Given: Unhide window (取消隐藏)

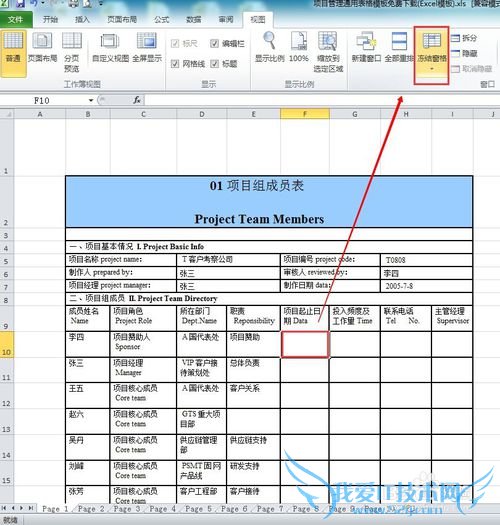Looking at the screenshot, I should pos(472,69).
